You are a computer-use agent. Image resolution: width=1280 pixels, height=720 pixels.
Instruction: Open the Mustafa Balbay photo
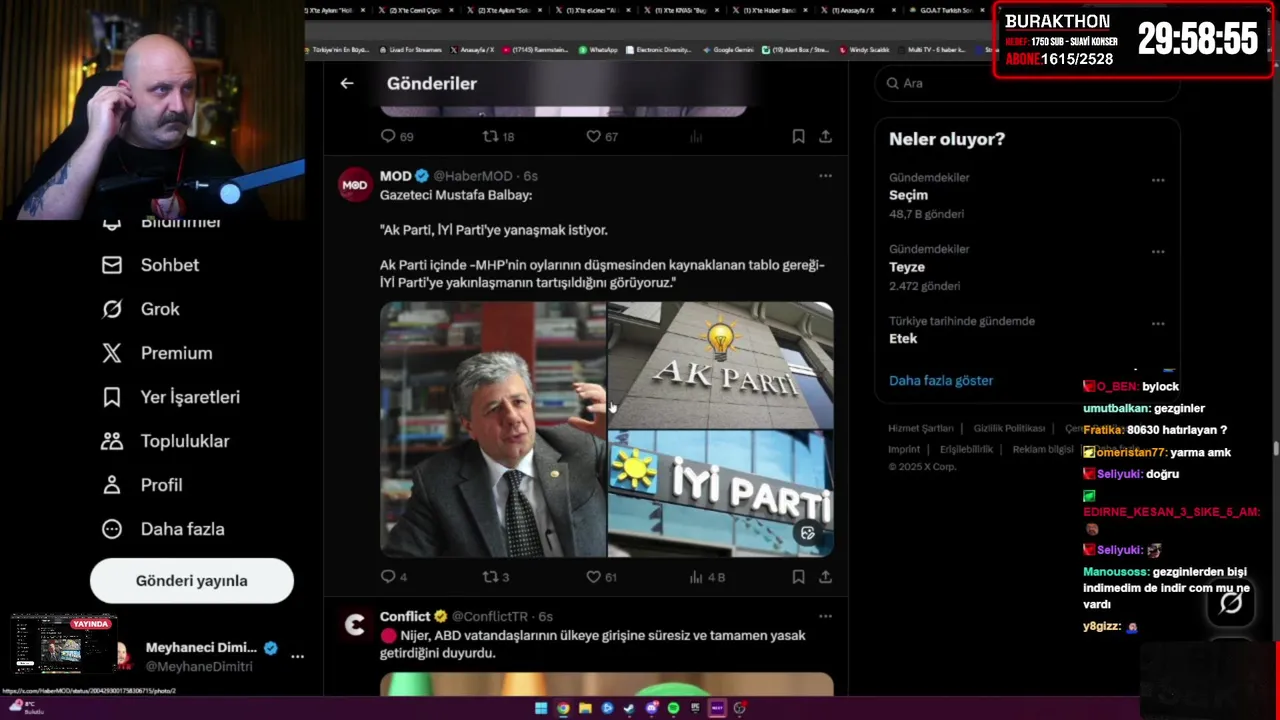pos(493,429)
